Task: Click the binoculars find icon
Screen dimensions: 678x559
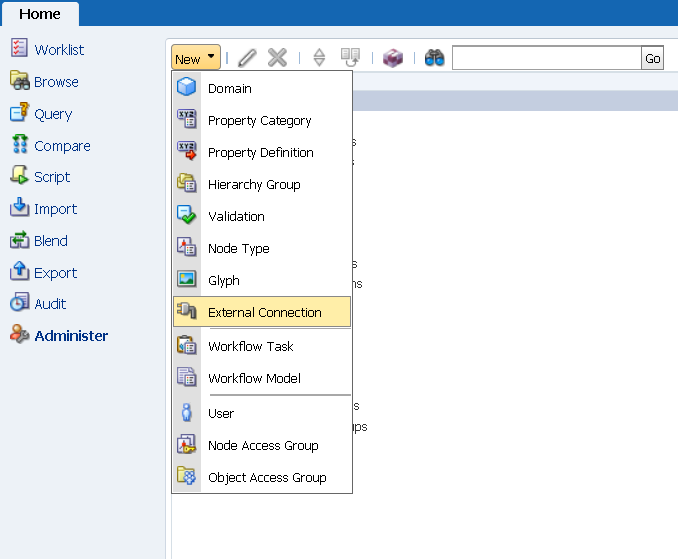Action: (x=434, y=58)
